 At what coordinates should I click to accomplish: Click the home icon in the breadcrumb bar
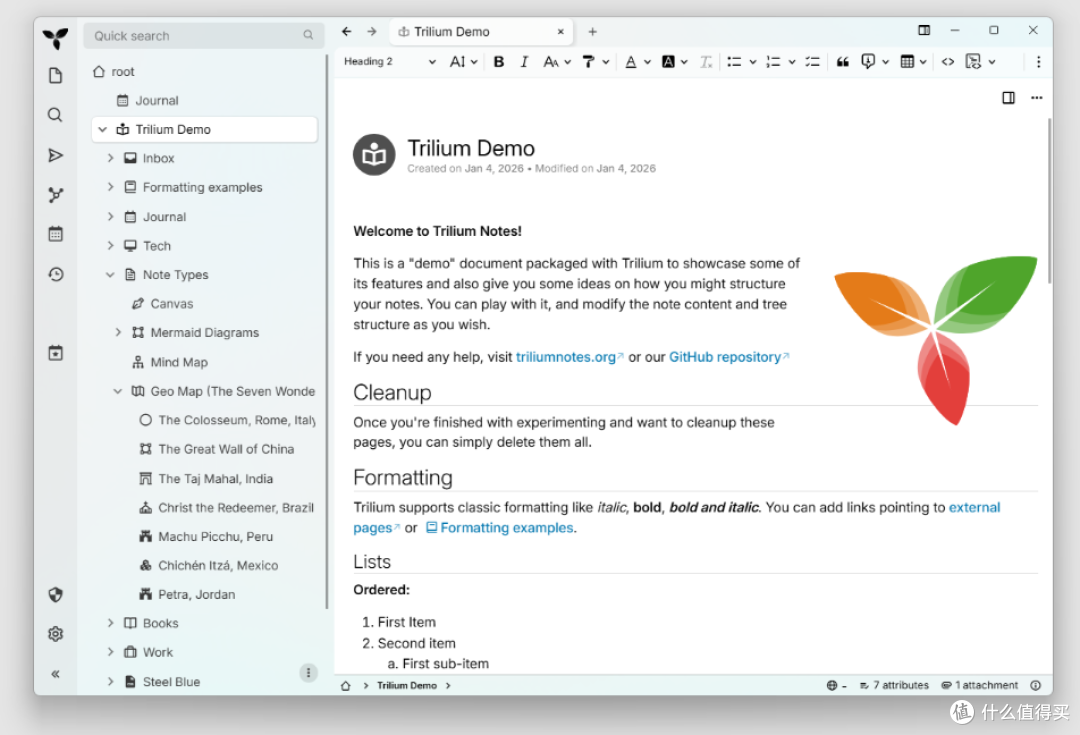(x=346, y=685)
